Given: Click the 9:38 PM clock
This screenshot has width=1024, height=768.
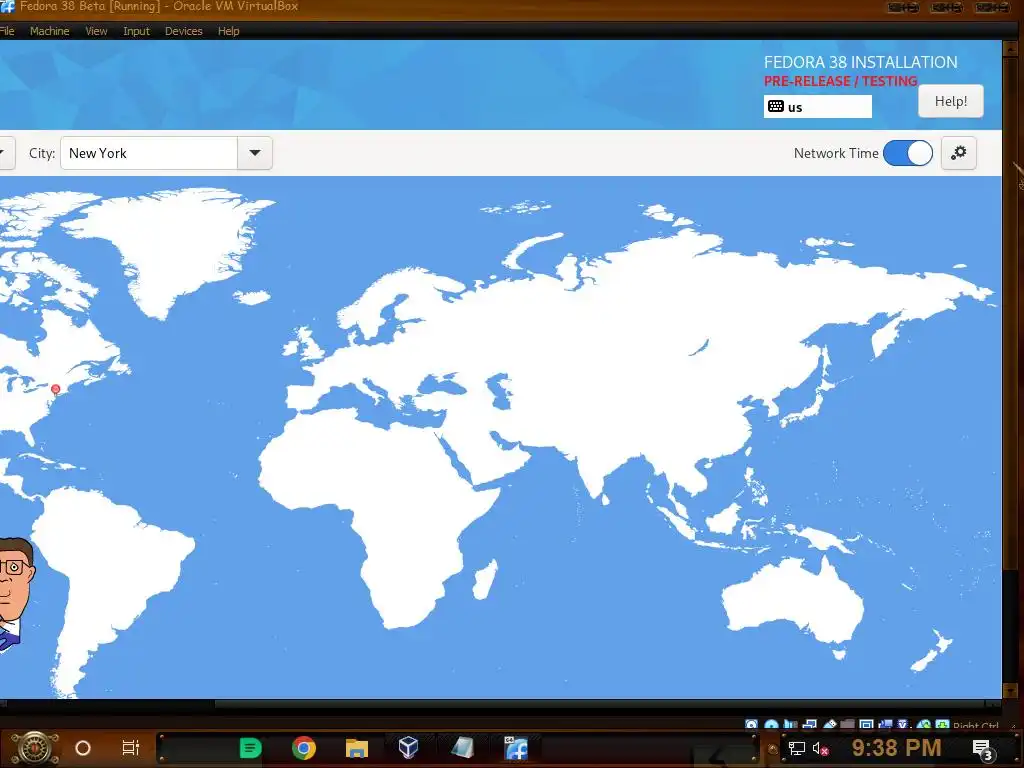Looking at the screenshot, I should click(896, 748).
